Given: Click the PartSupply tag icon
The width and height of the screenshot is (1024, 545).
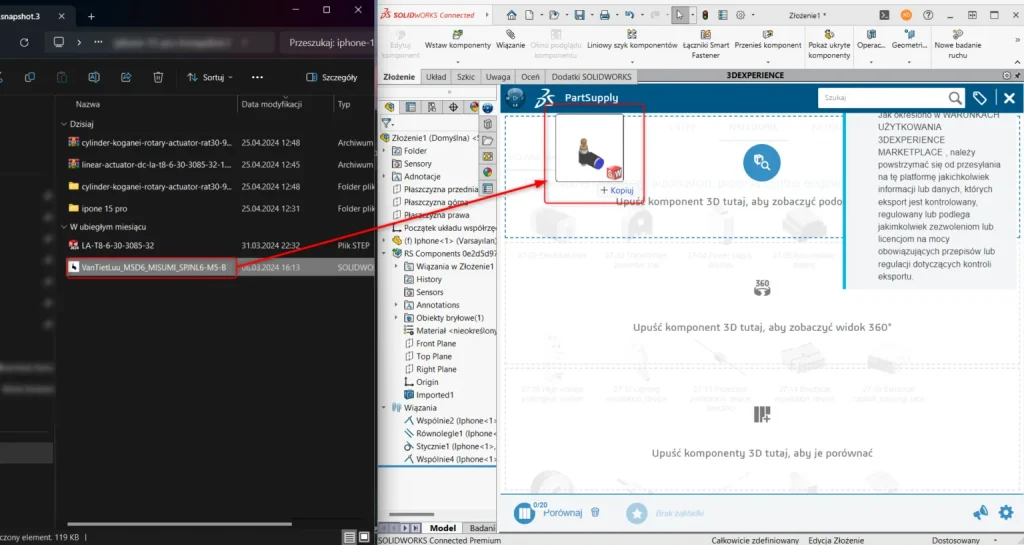Looking at the screenshot, I should click(980, 98).
